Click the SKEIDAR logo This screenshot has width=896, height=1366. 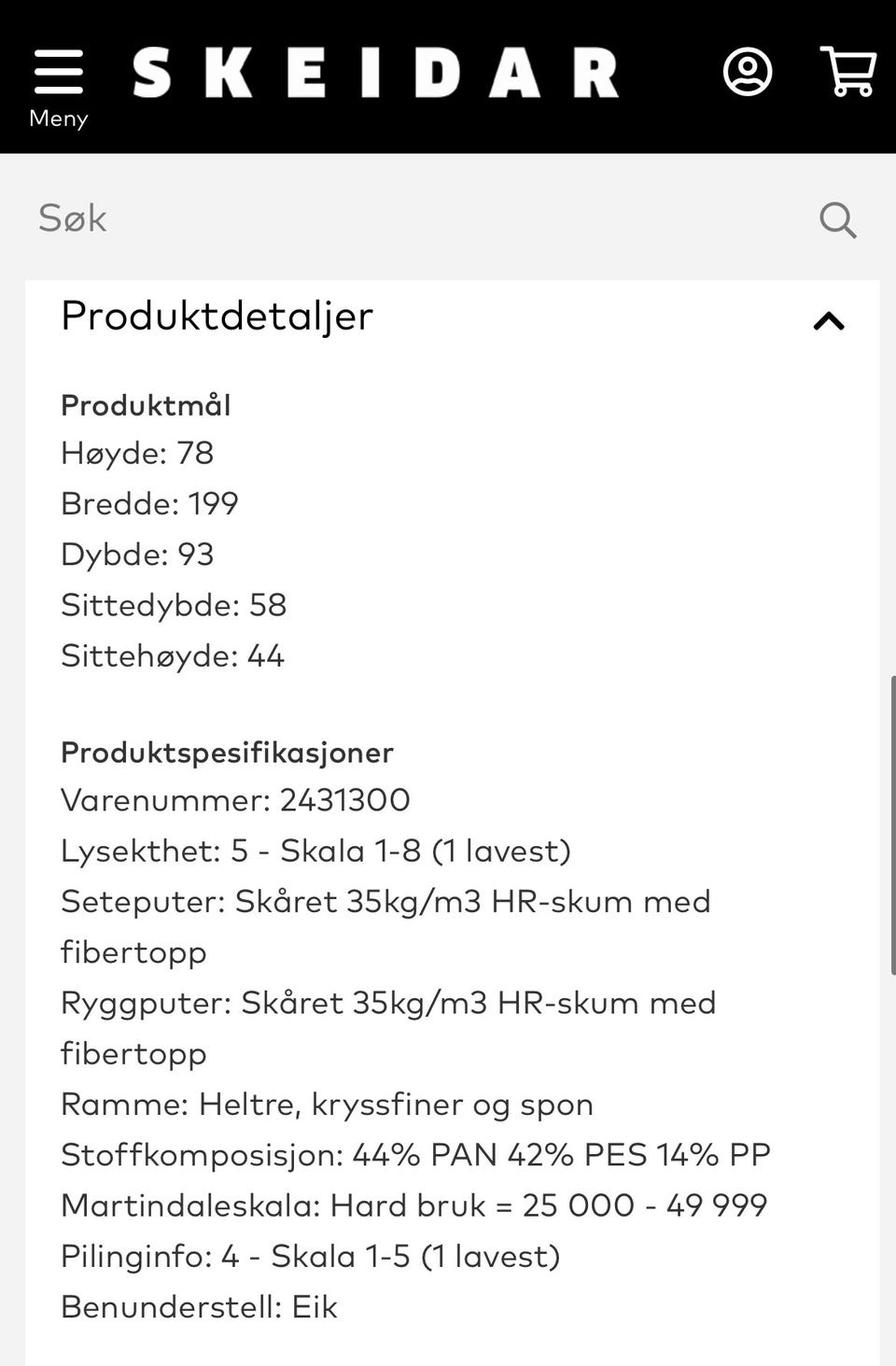pos(375,74)
